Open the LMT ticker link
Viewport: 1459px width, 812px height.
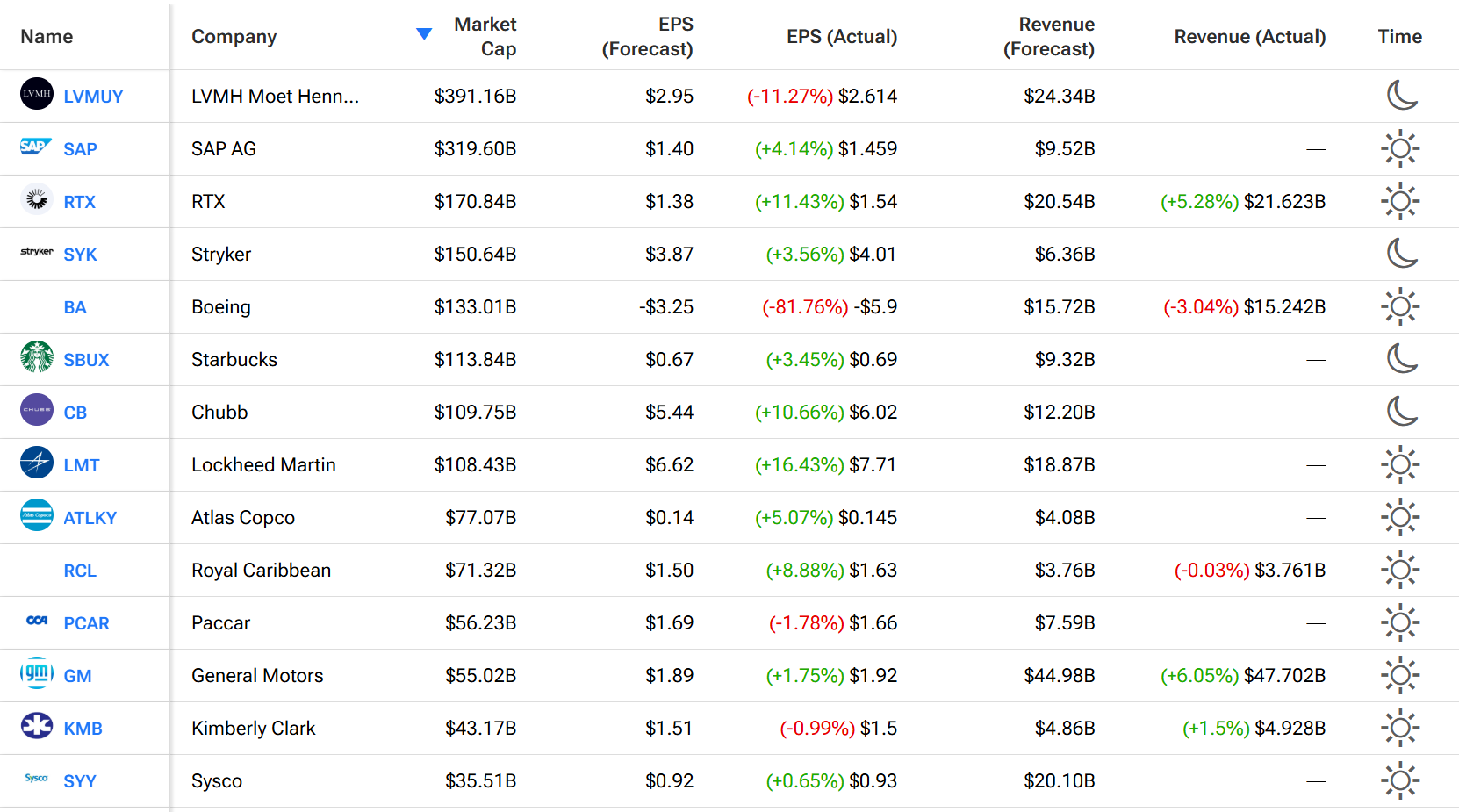point(81,465)
